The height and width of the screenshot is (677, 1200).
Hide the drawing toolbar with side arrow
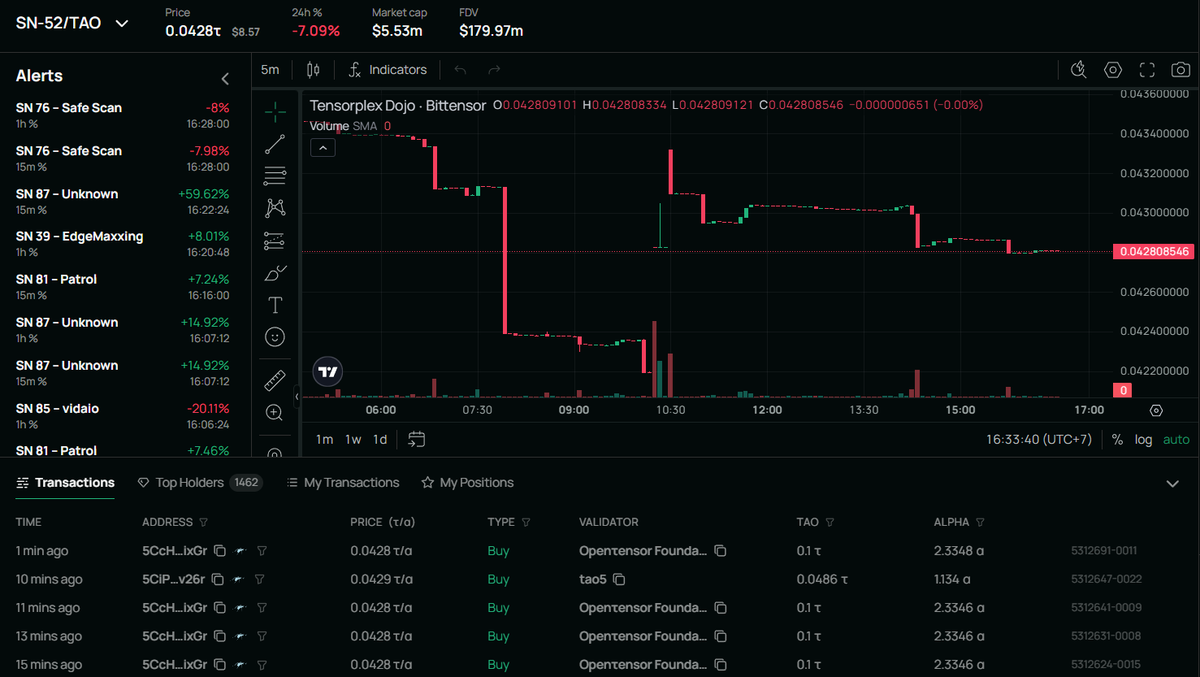296,398
